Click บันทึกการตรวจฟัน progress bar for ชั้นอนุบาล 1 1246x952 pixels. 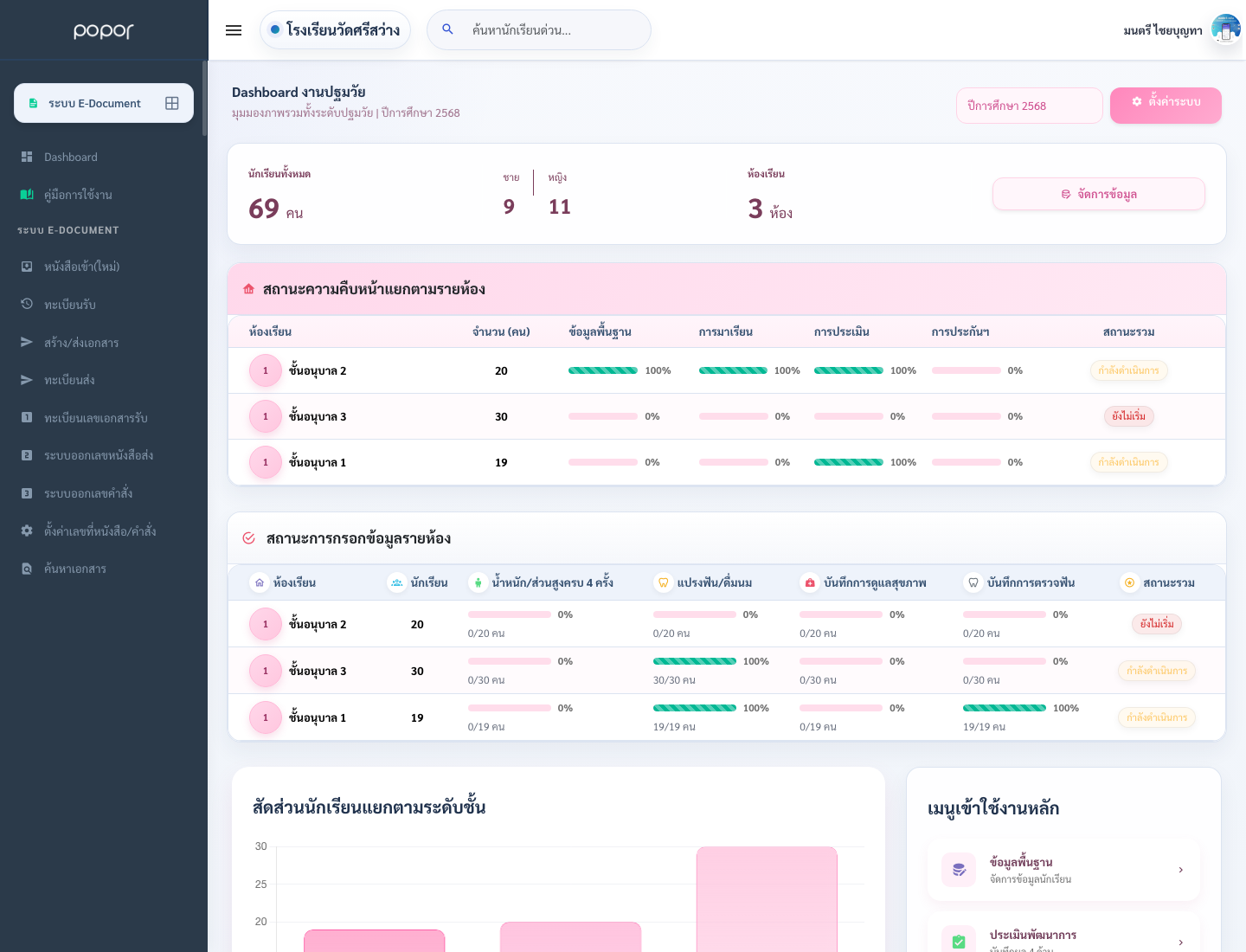tap(1005, 708)
